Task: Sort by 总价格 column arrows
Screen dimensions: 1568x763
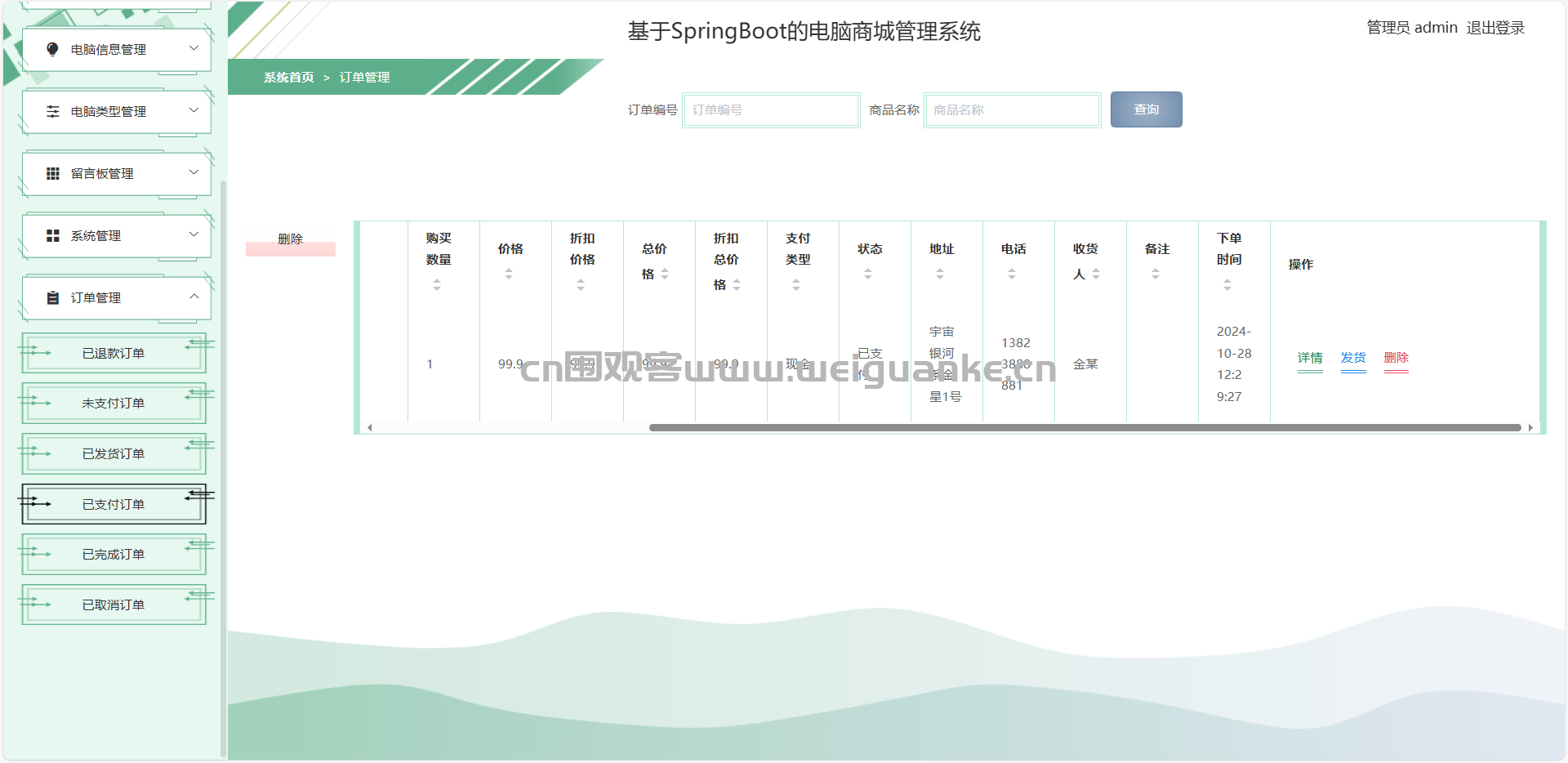Action: (665, 274)
